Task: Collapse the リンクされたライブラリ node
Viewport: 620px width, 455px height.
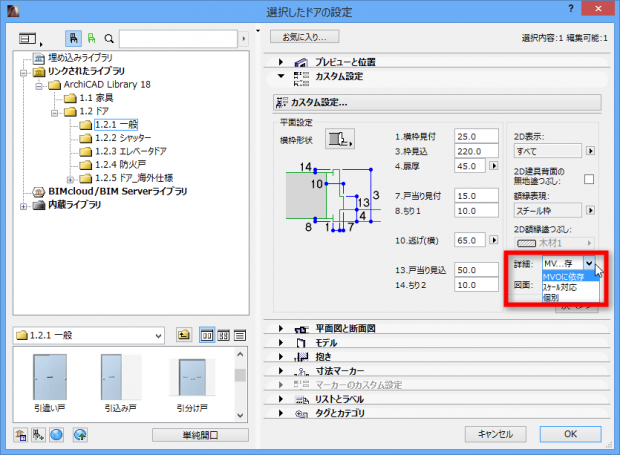Action: pyautogui.click(x=23, y=73)
